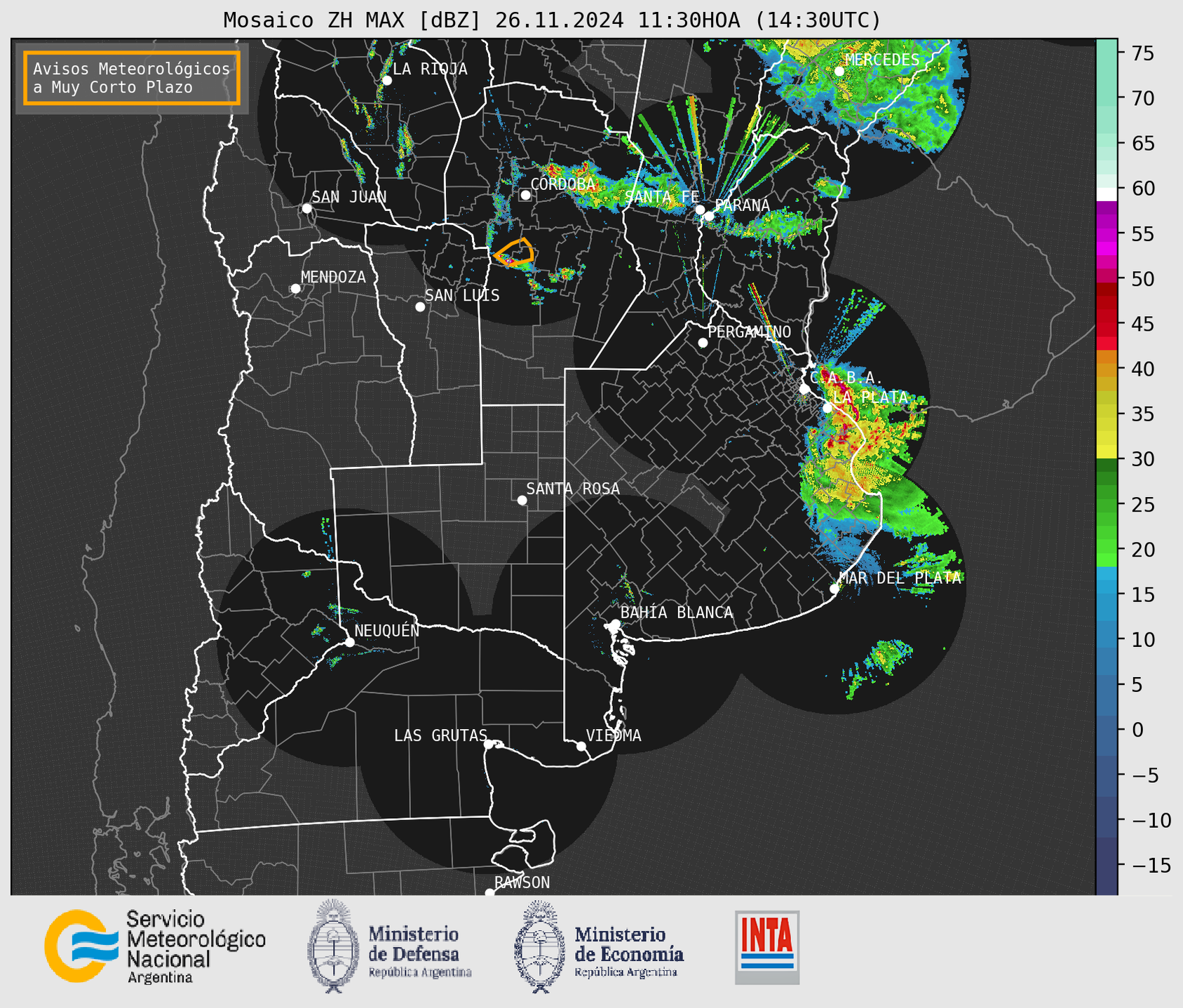Viewport: 1183px width, 1008px height.
Task: Click the 25 dBZ green band on scale
Action: [x=1106, y=504]
